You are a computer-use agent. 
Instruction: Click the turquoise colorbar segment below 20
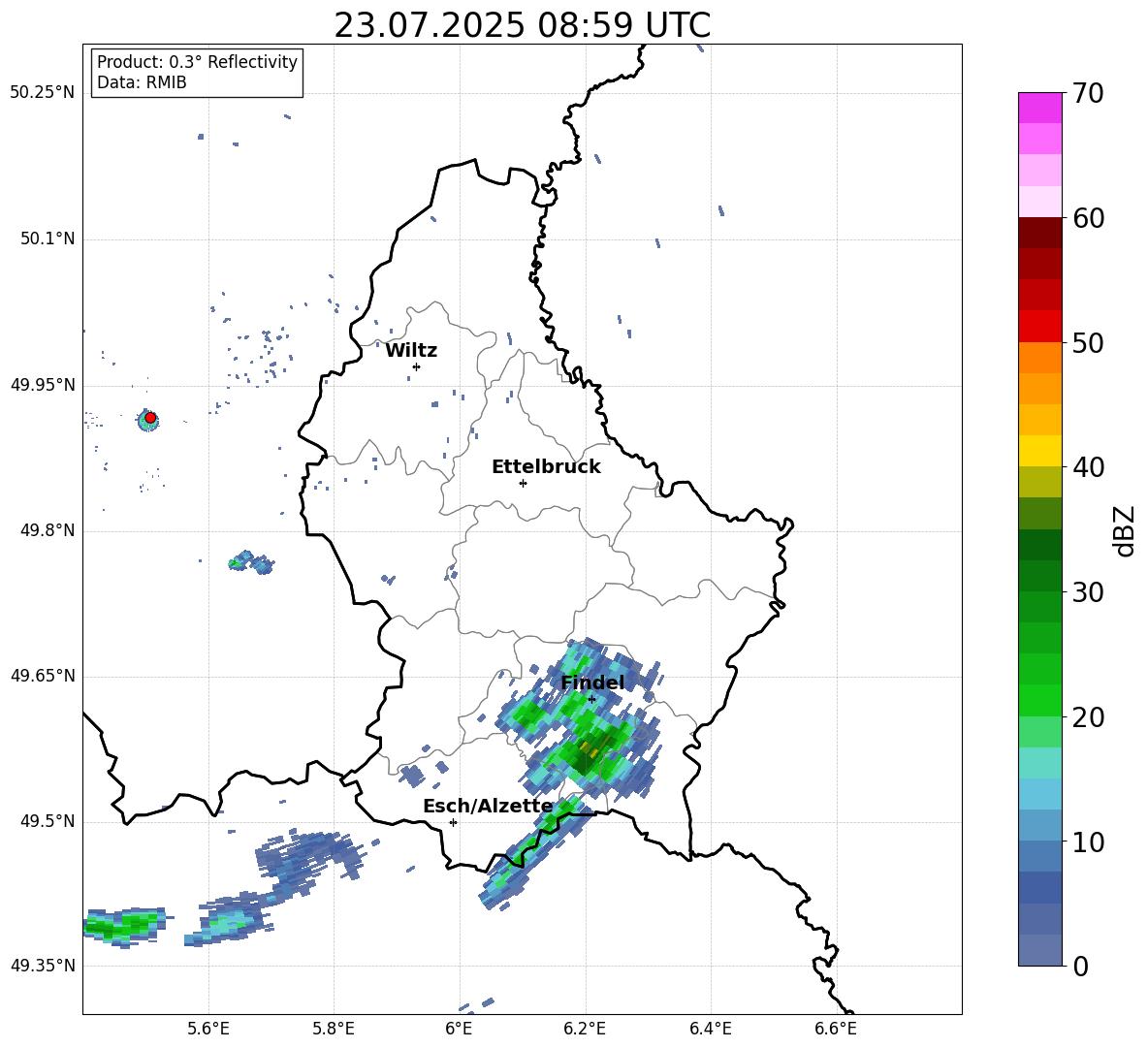(x=1039, y=763)
